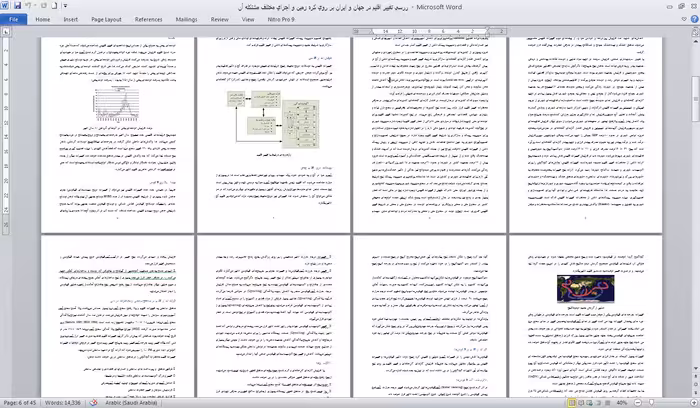700x408 pixels.
Task: Switch to Full Screen Reading view
Action: pyautogui.click(x=581, y=403)
